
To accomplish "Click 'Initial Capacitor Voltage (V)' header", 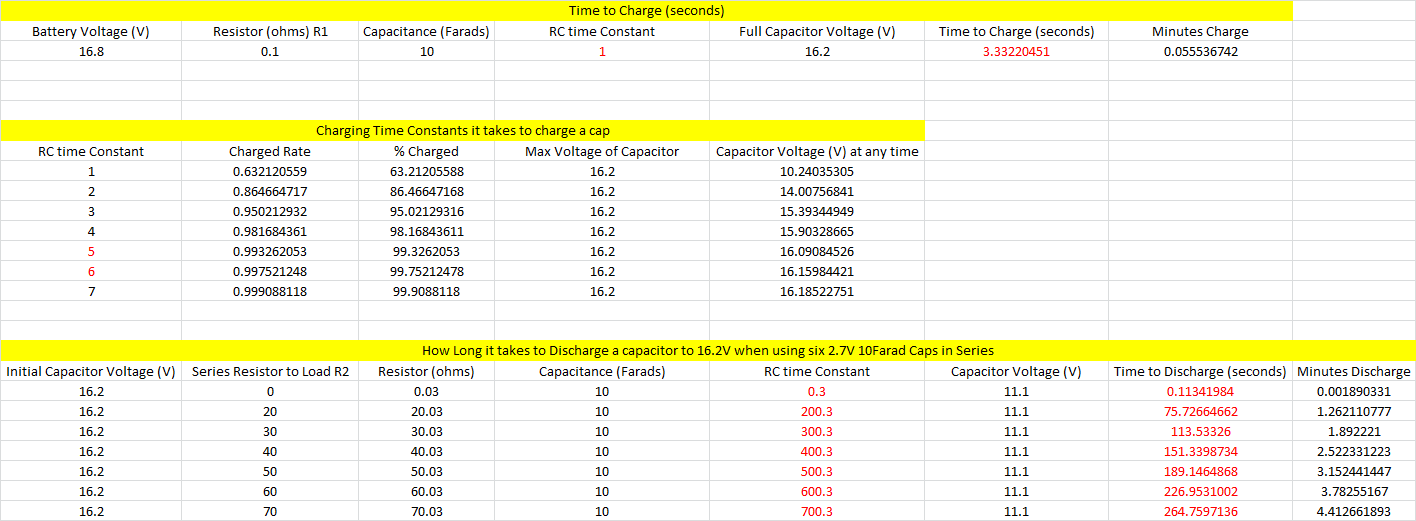I will click(x=91, y=371).
